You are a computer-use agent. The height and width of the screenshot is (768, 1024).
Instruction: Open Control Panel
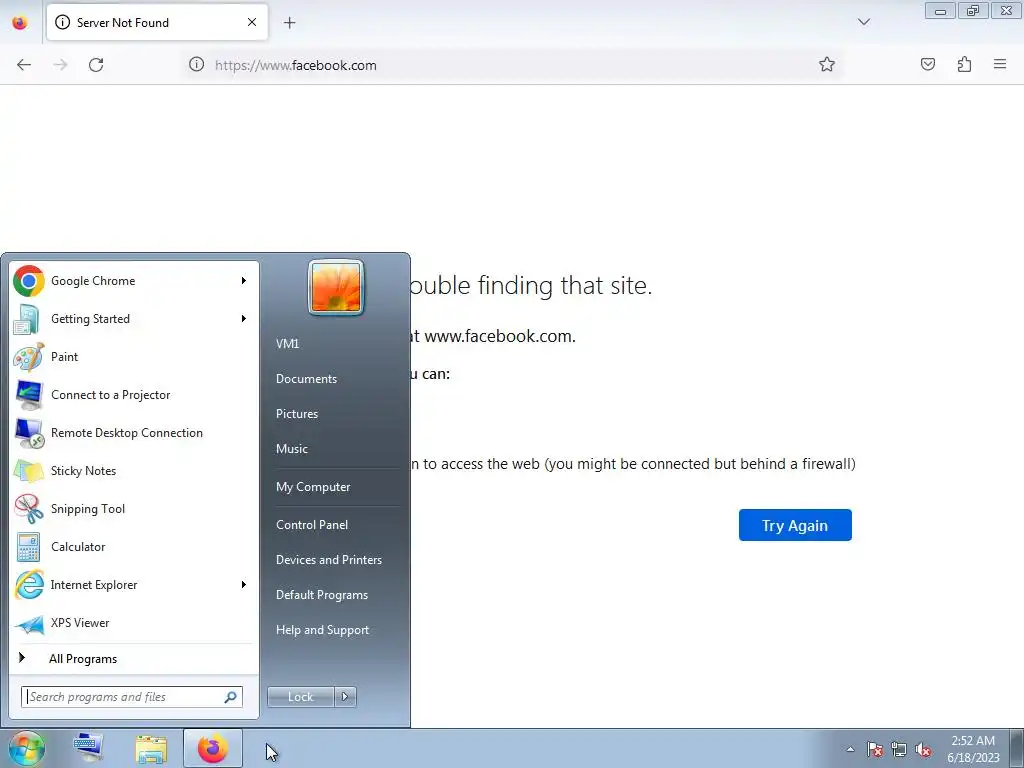[x=334, y=525]
